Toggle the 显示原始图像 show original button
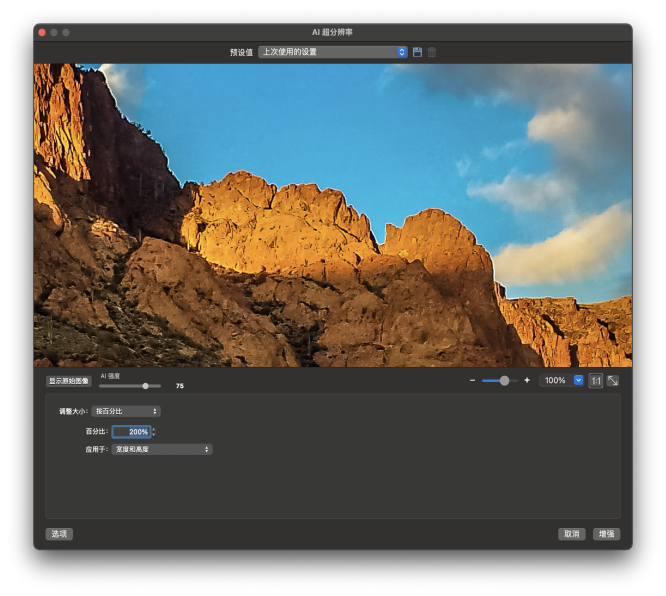666x596 pixels. point(68,381)
